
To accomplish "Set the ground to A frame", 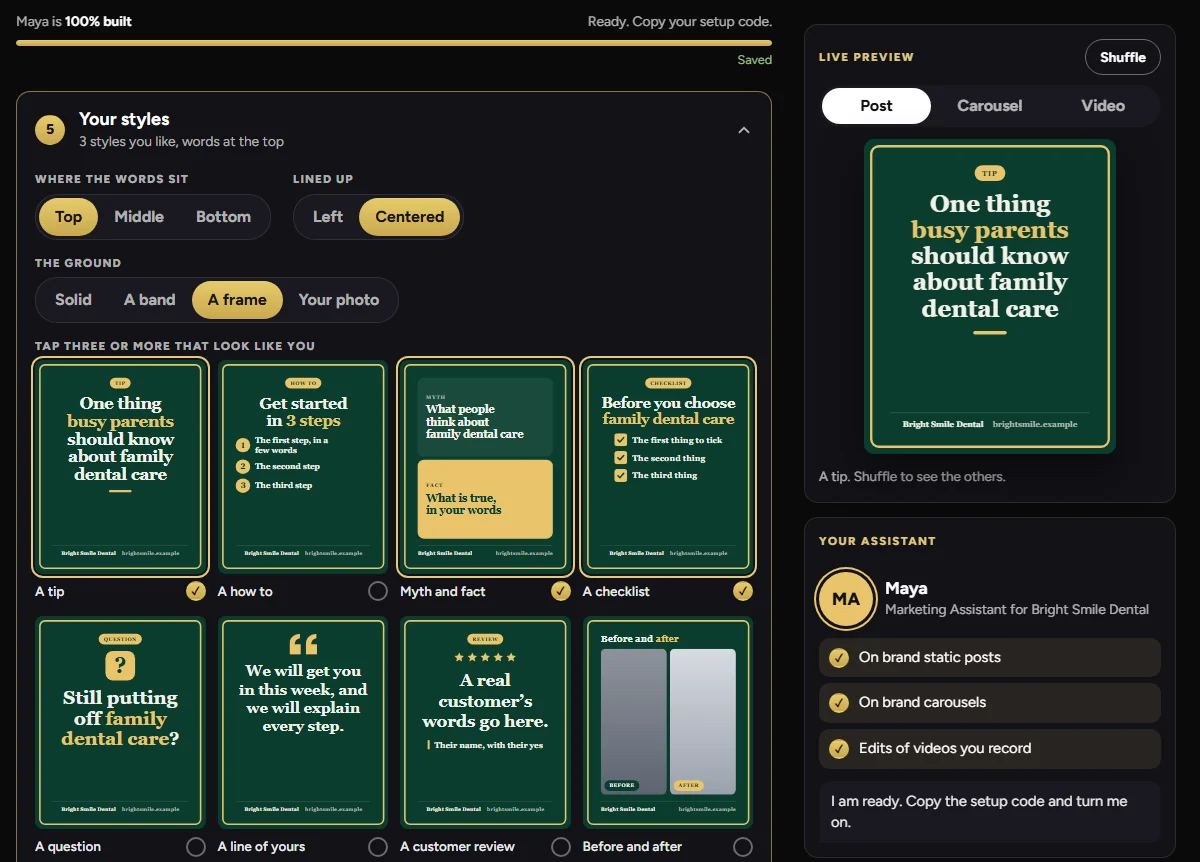I will tap(237, 299).
